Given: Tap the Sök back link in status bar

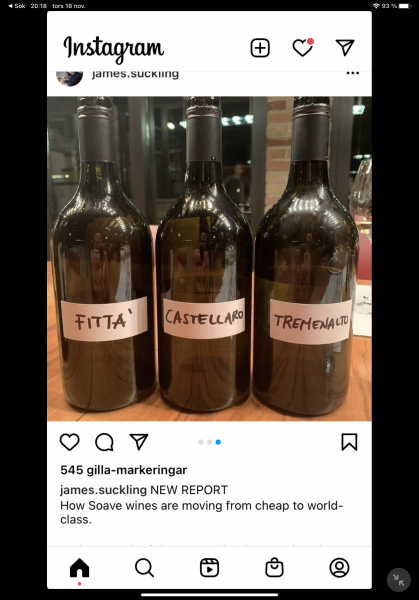Looking at the screenshot, I should click(x=17, y=6).
